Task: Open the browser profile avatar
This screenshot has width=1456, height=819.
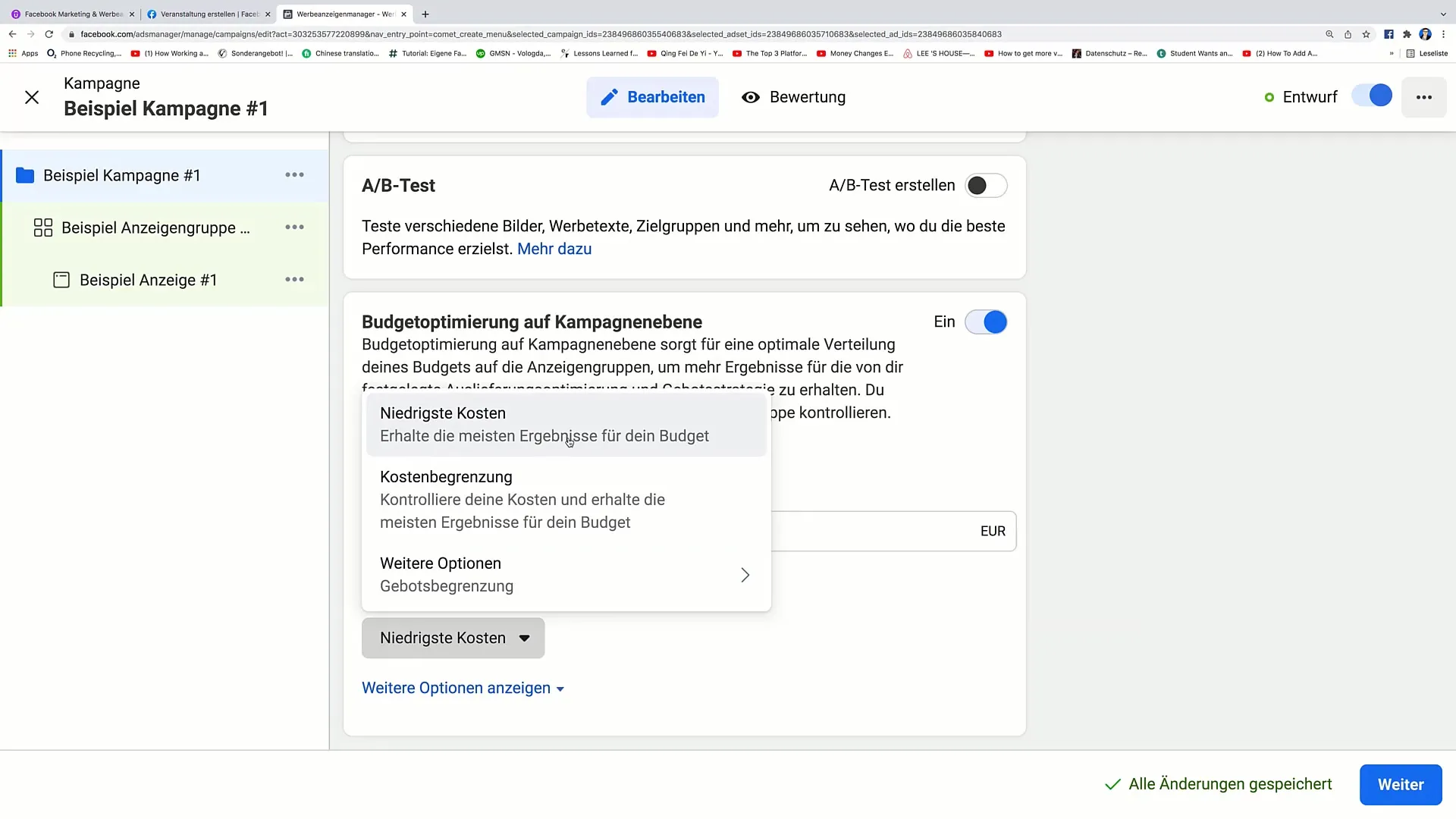Action: coord(1425,34)
